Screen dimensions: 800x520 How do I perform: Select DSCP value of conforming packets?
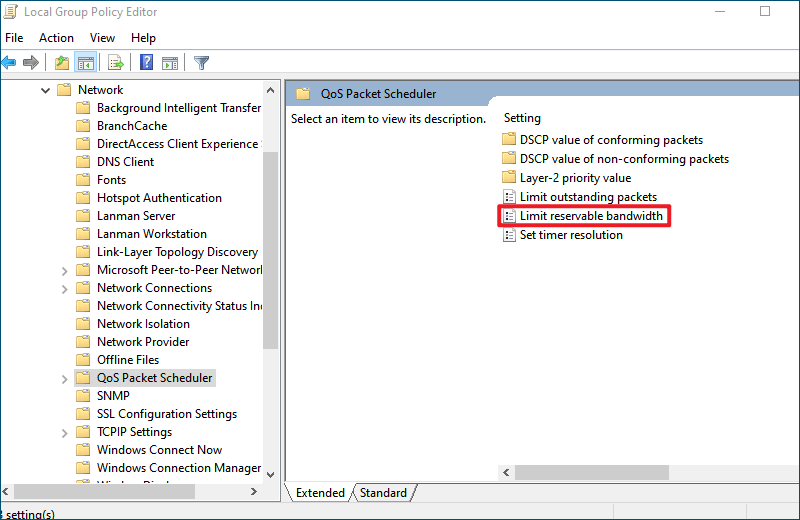pos(611,140)
